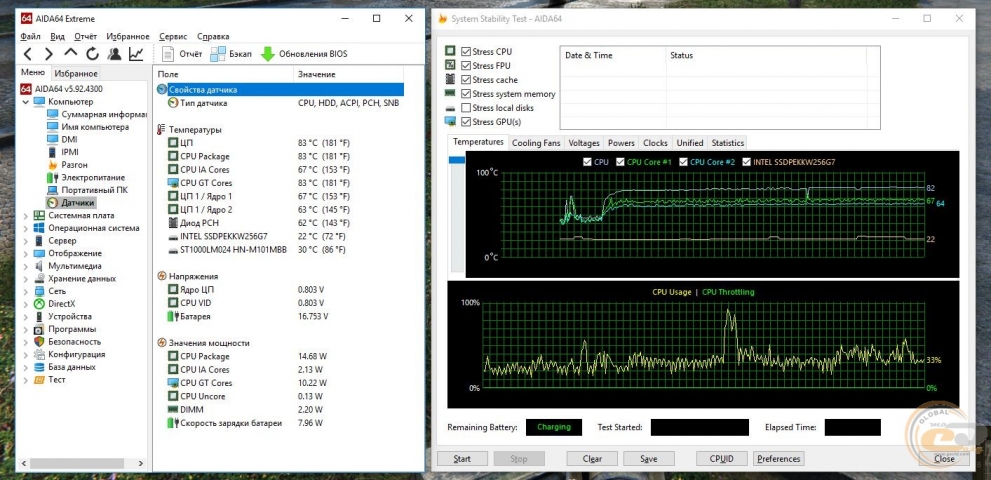This screenshot has height=480, width=991.
Task: Open the Сервис menu
Action: click(x=174, y=37)
